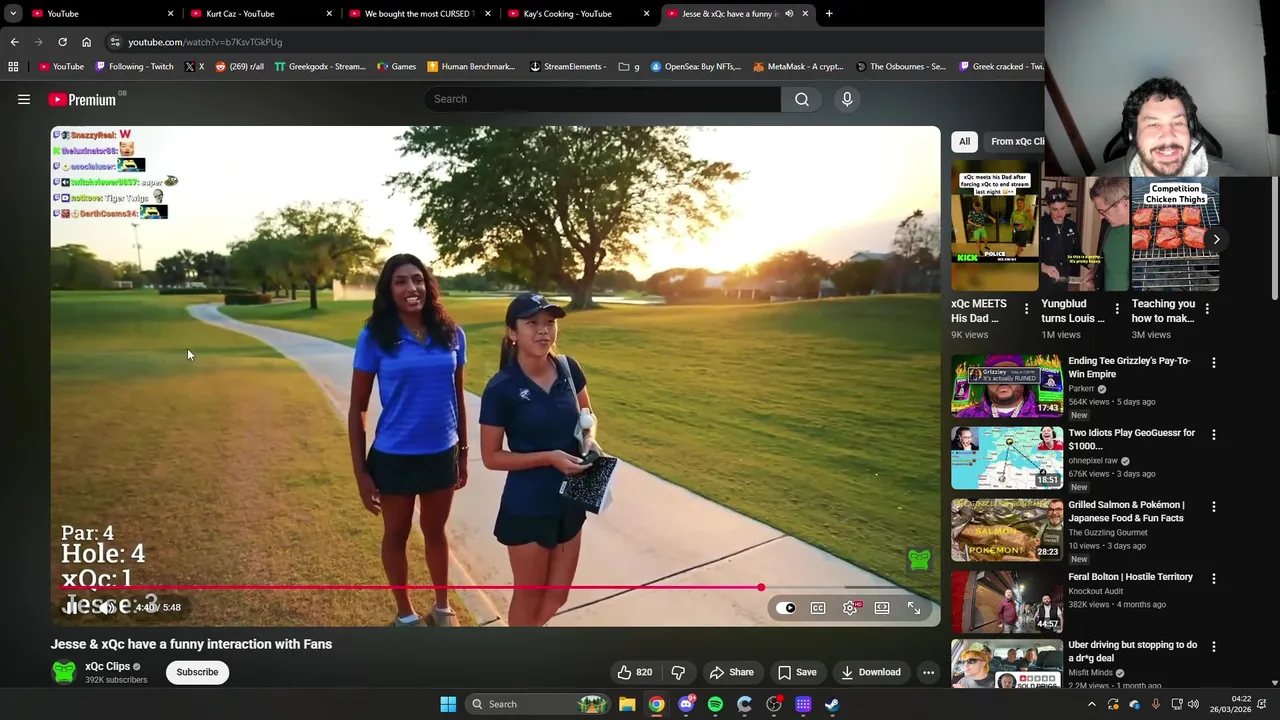Screen dimensions: 1280x720
Task: Open options for Uber driving video
Action: point(1214,647)
